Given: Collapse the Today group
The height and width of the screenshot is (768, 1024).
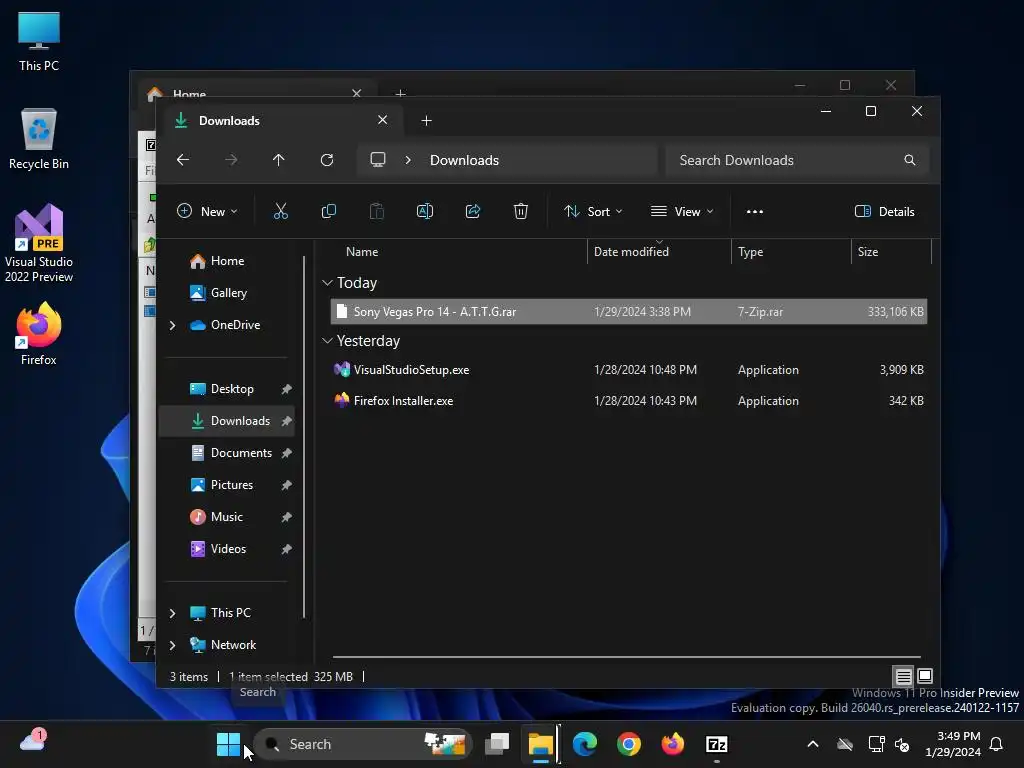Looking at the screenshot, I should pyautogui.click(x=327, y=283).
